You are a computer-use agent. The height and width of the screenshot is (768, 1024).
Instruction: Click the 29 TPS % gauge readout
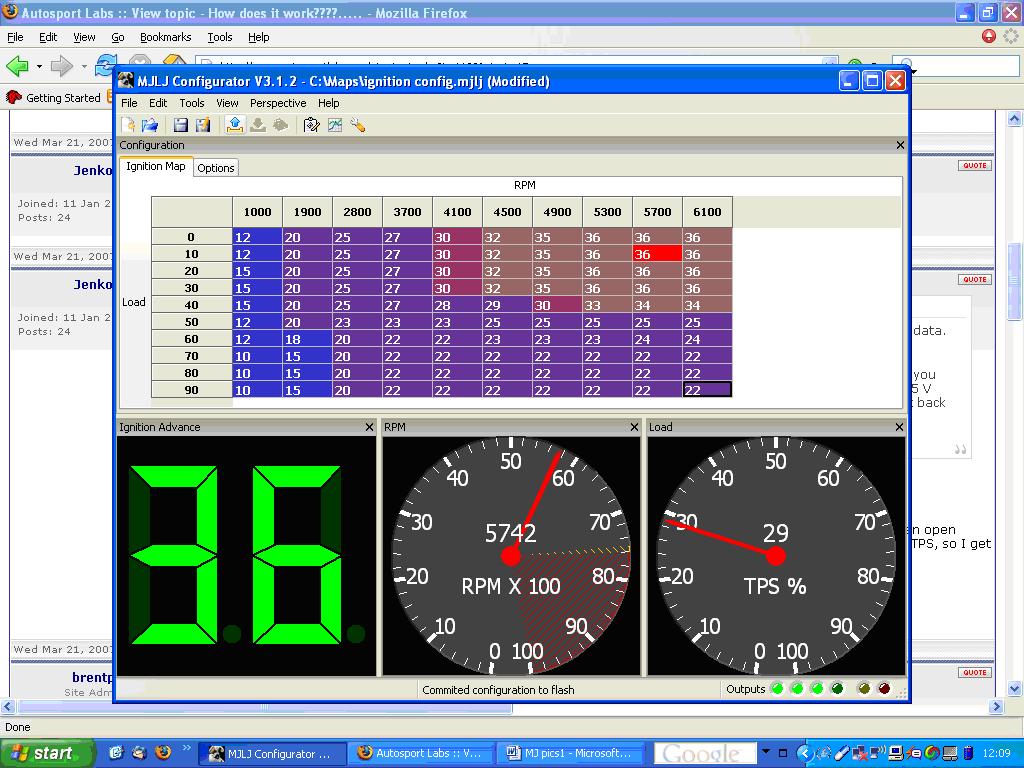pyautogui.click(x=776, y=533)
